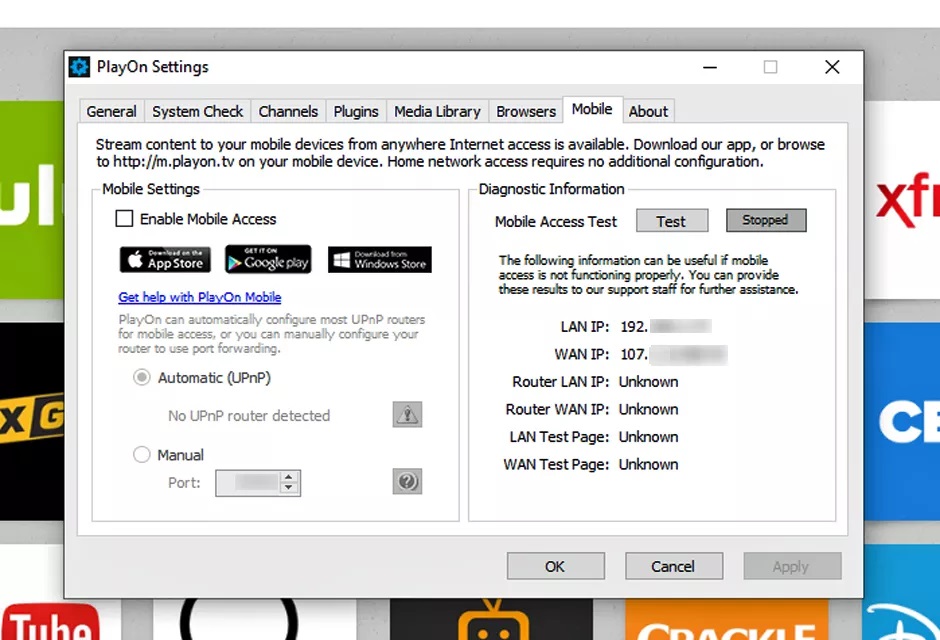
Task: Click the Google Play badge
Action: [x=268, y=260]
